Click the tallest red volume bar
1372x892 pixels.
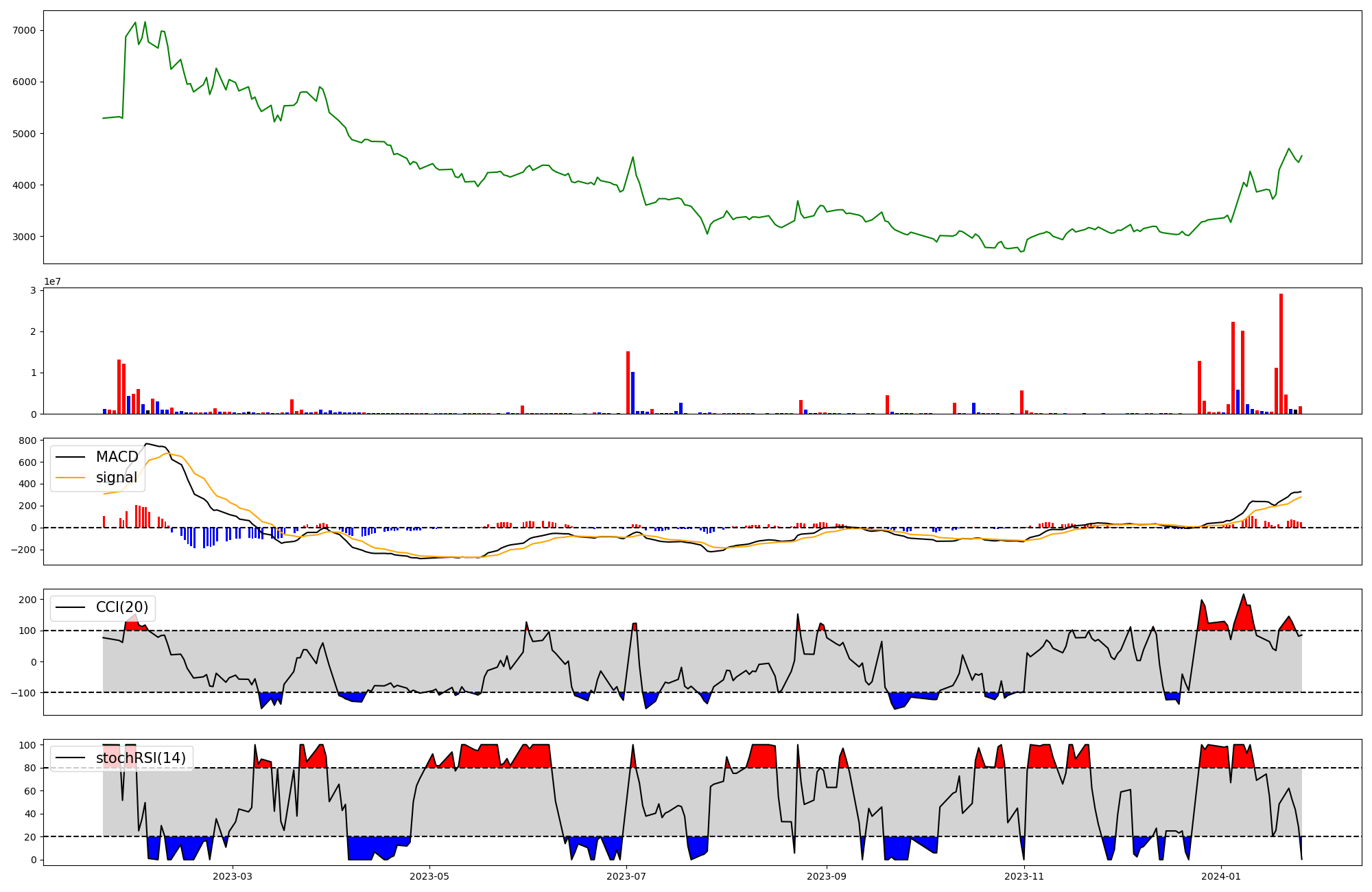(1281, 353)
